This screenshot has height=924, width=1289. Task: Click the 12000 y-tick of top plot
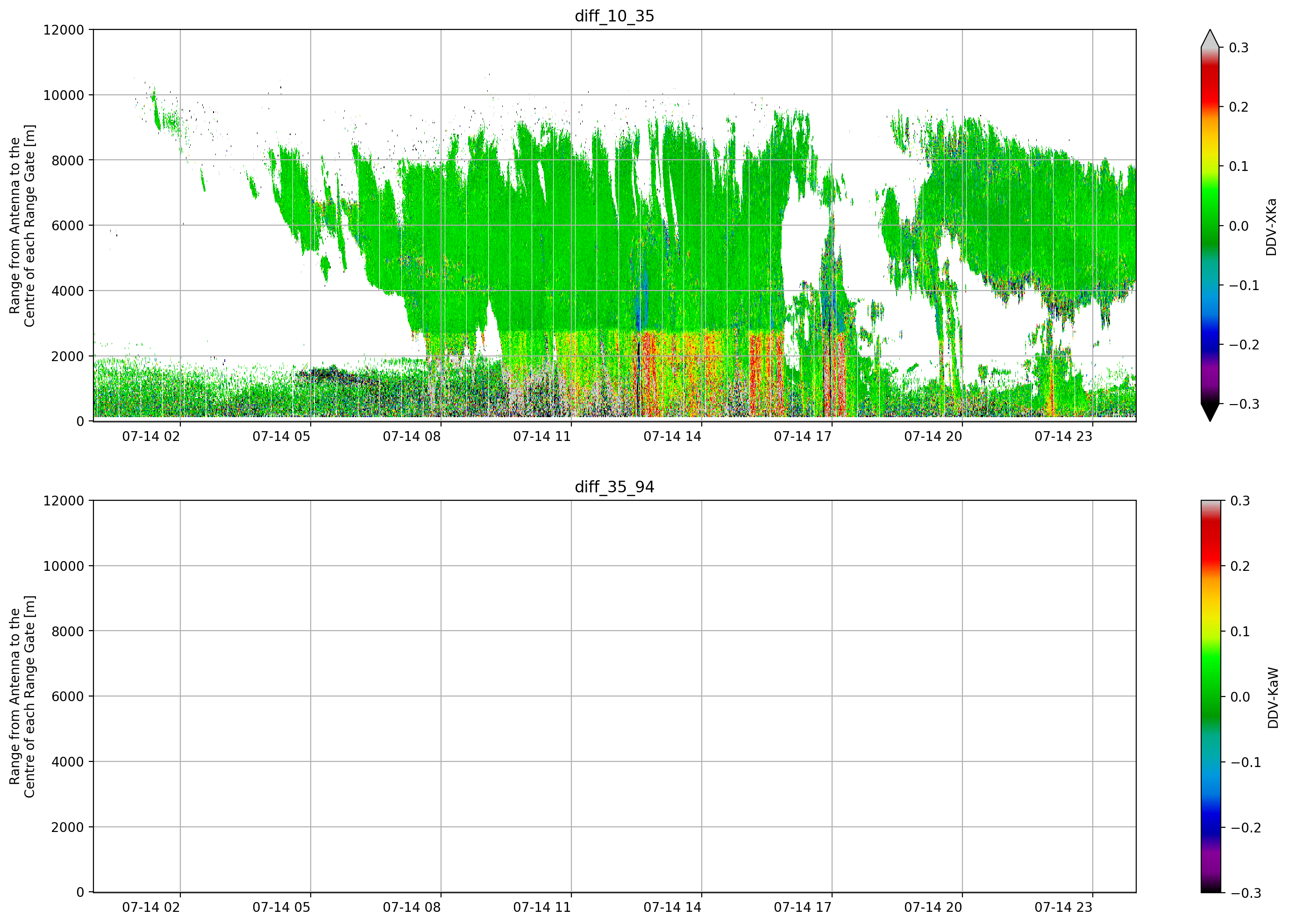click(64, 30)
